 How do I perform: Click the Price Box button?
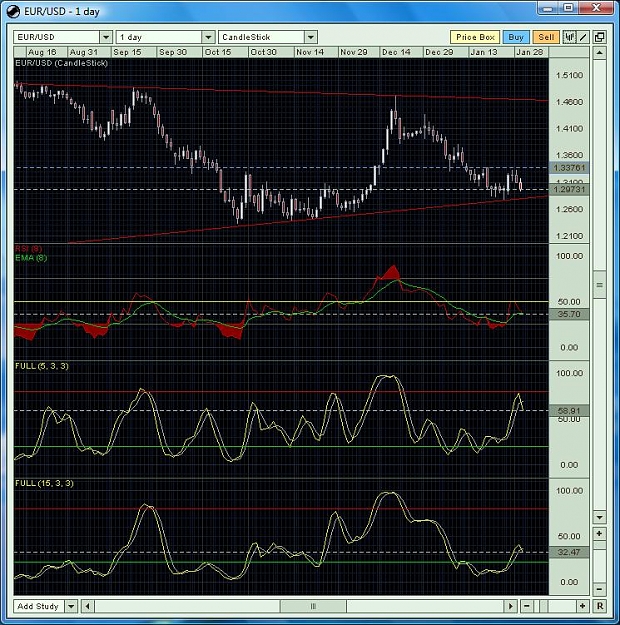[x=475, y=37]
